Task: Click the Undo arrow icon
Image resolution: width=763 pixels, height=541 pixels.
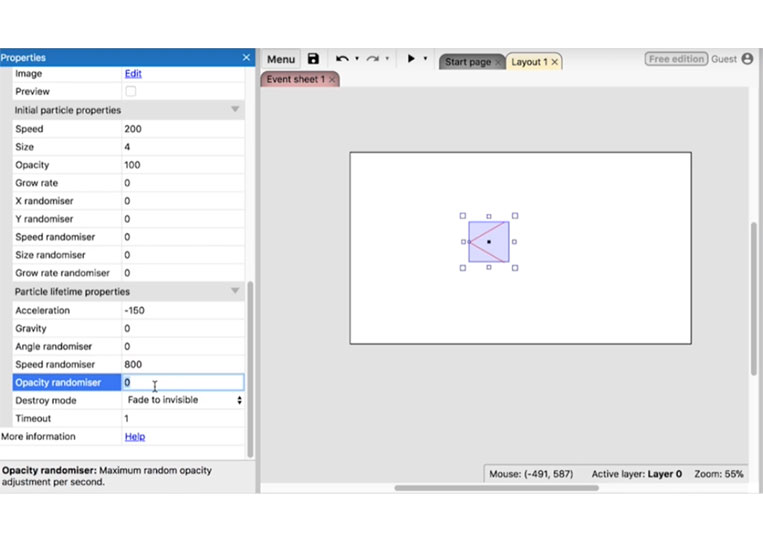Action: (342, 59)
